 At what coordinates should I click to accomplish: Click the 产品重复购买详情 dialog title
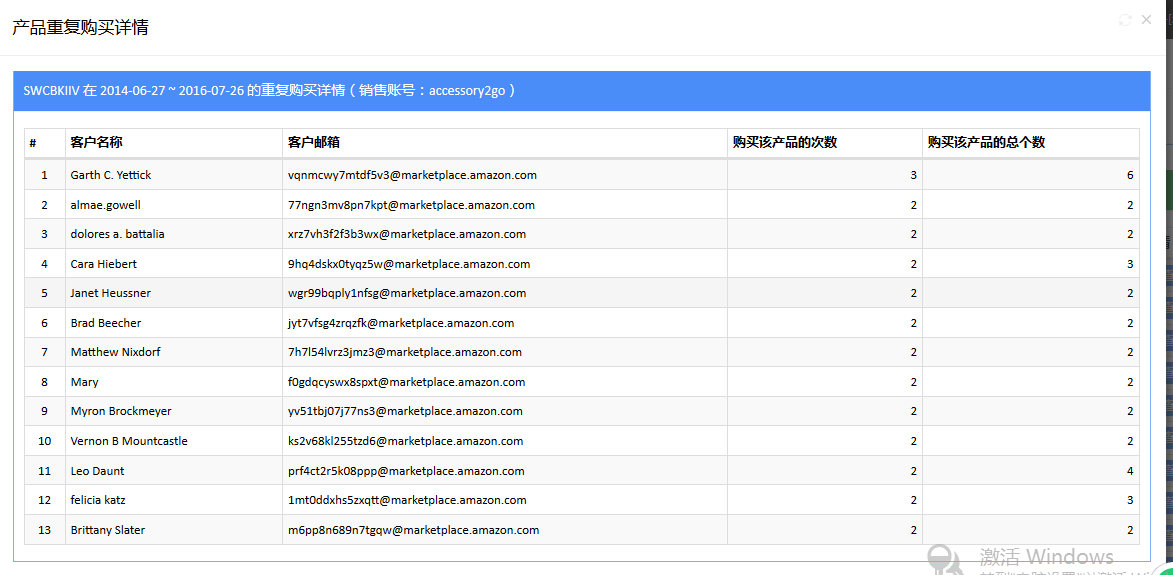pos(80,28)
